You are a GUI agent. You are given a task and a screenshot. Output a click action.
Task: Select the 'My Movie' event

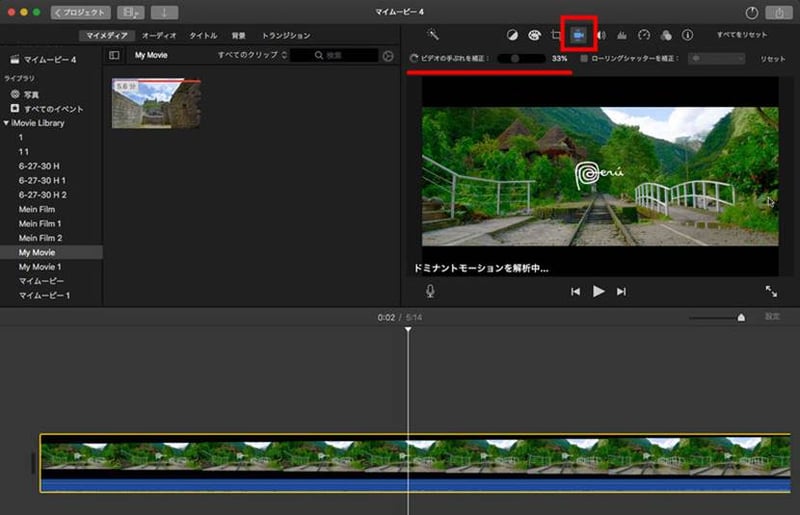click(51, 252)
